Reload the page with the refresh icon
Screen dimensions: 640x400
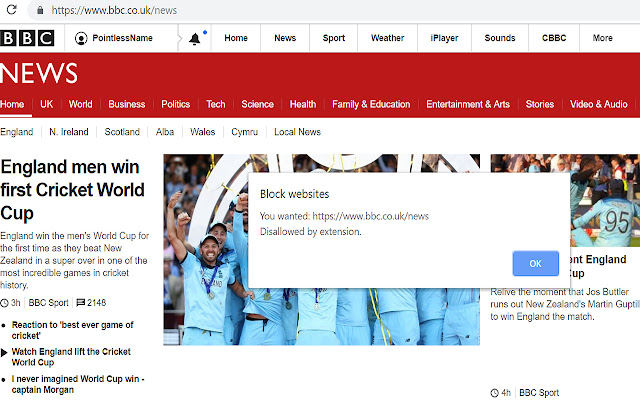(11, 9)
